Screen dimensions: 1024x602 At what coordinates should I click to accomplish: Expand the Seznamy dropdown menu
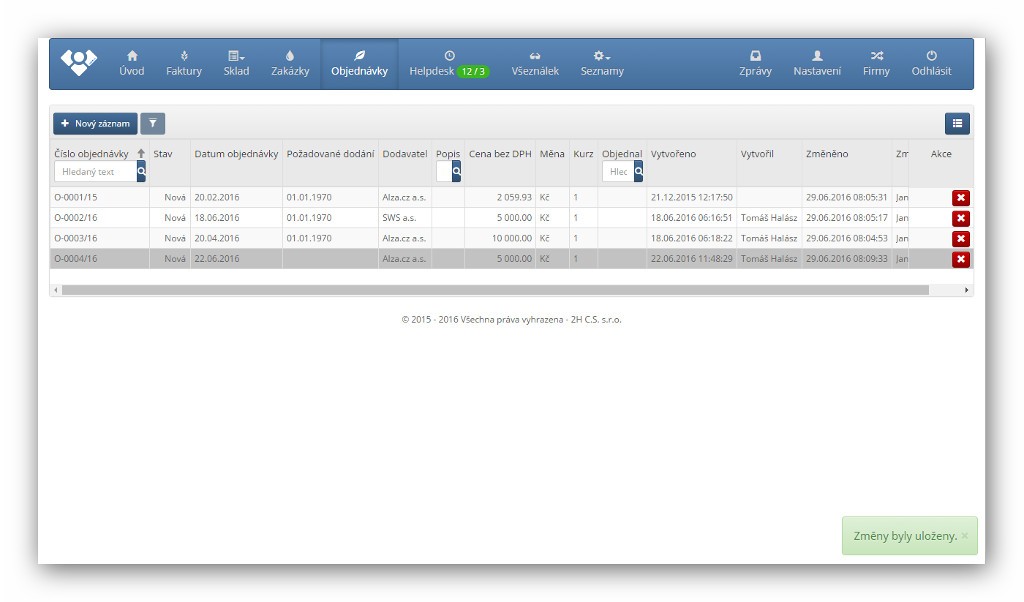tap(602, 63)
